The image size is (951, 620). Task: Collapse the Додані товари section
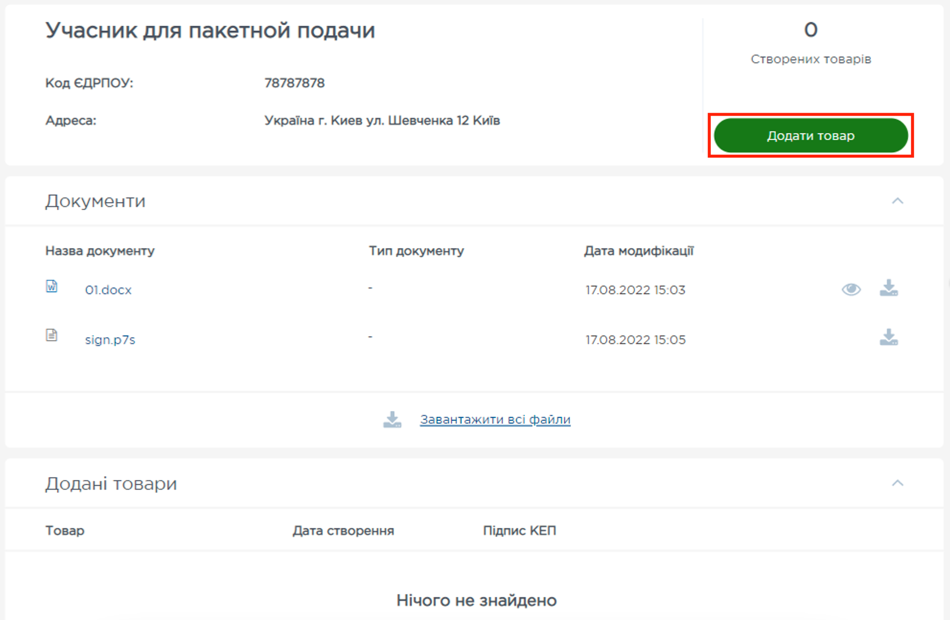897,483
